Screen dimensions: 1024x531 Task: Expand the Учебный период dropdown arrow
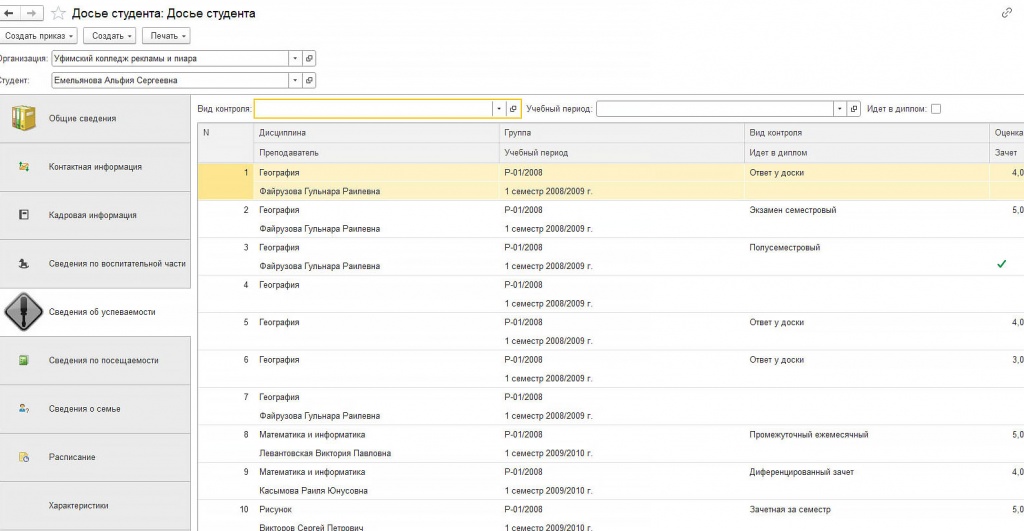coord(840,109)
